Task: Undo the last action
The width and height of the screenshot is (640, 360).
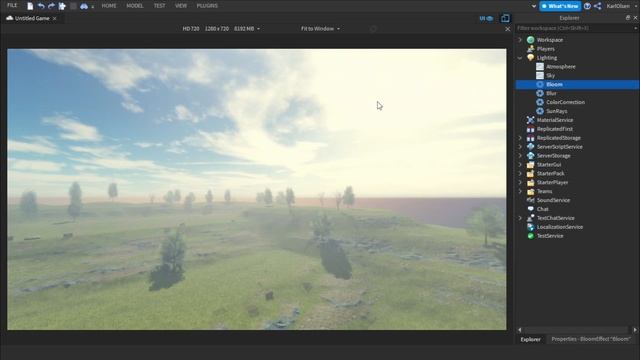Action: click(x=41, y=6)
